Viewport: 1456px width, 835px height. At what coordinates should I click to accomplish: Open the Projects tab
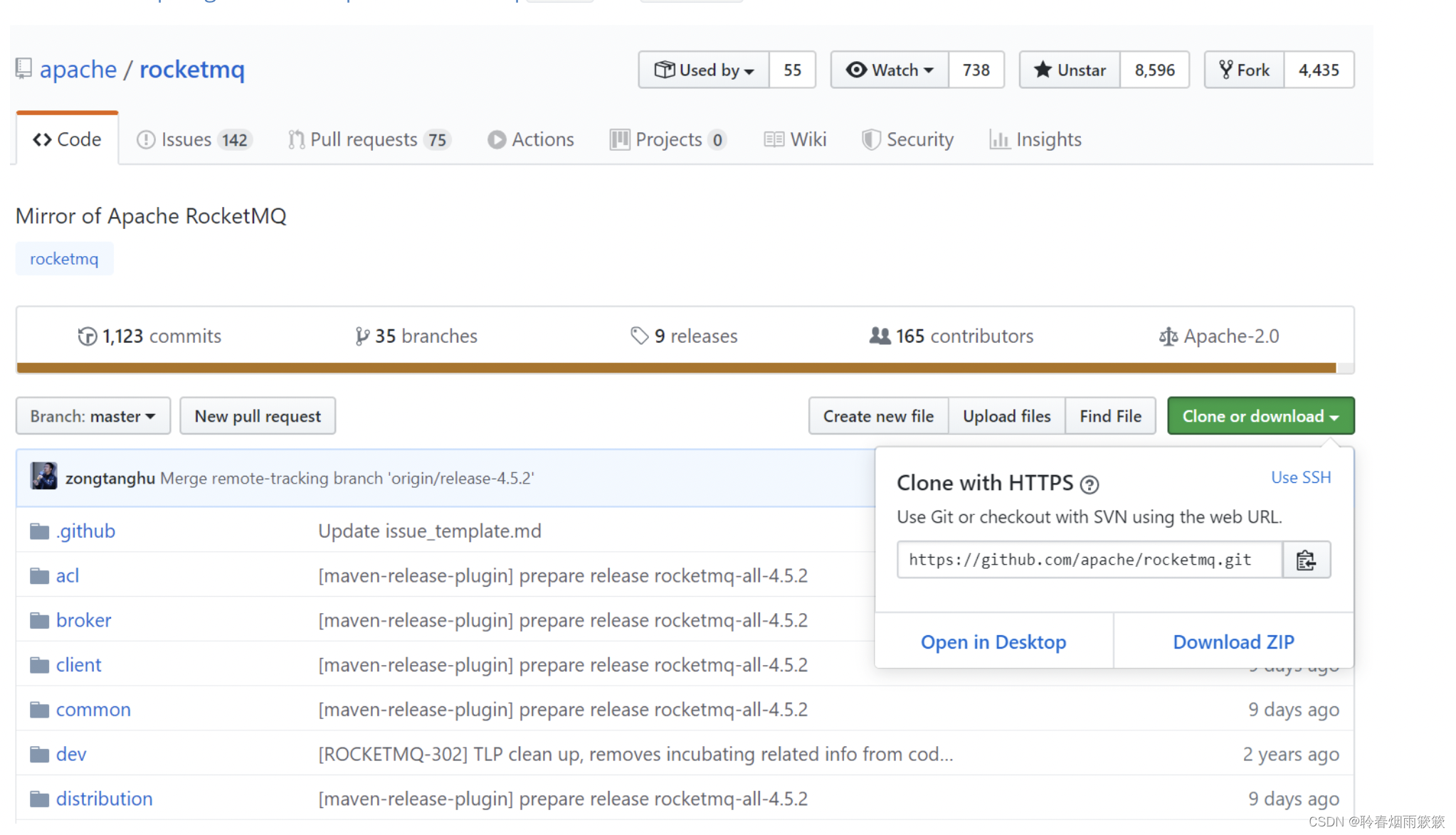pos(668,139)
